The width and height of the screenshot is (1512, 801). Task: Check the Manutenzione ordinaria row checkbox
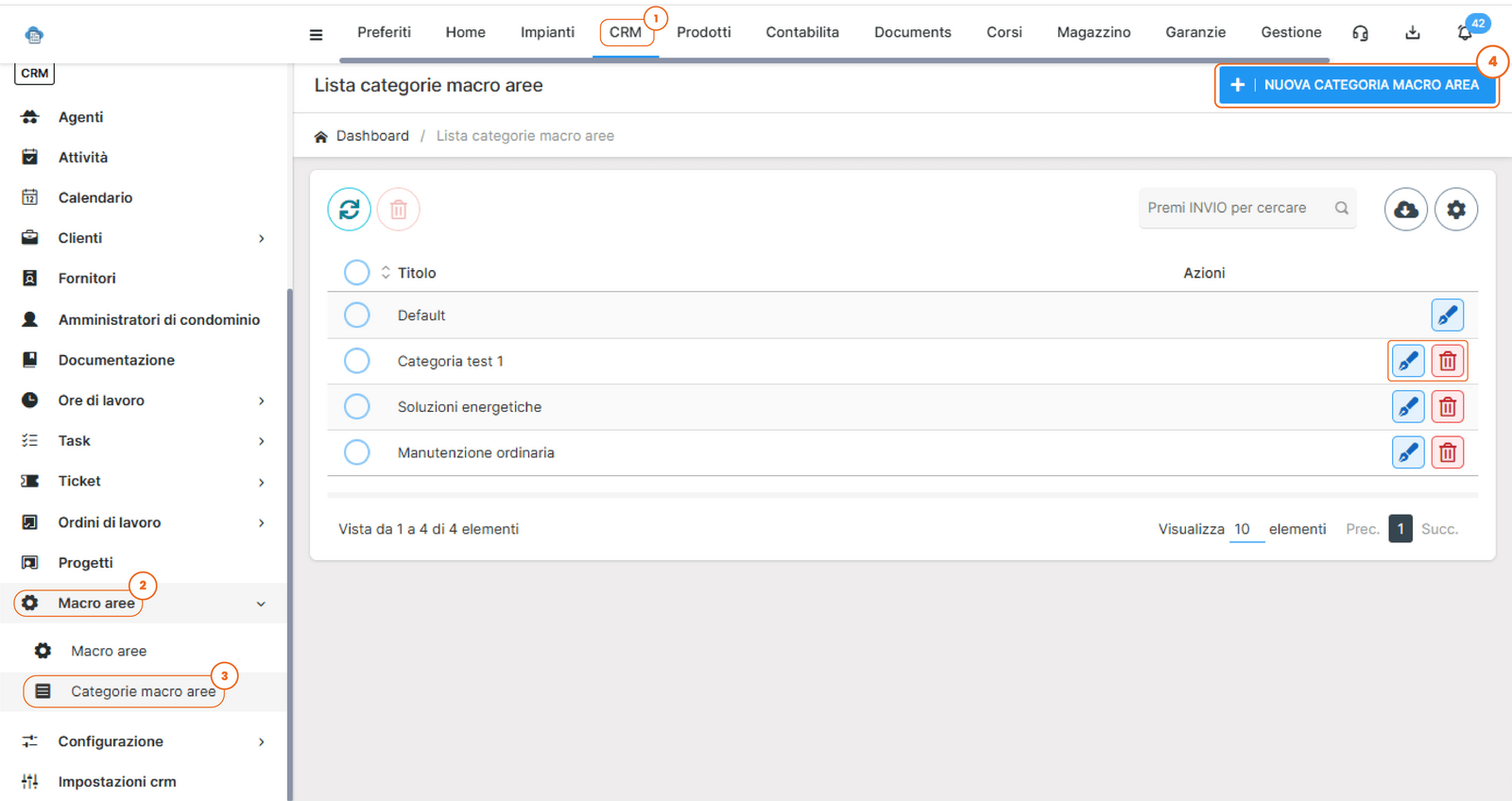356,452
